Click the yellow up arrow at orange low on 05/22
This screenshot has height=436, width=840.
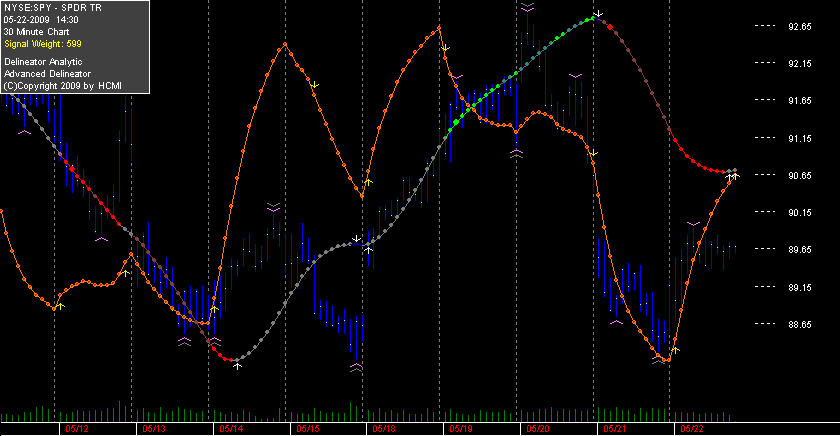pos(676,350)
